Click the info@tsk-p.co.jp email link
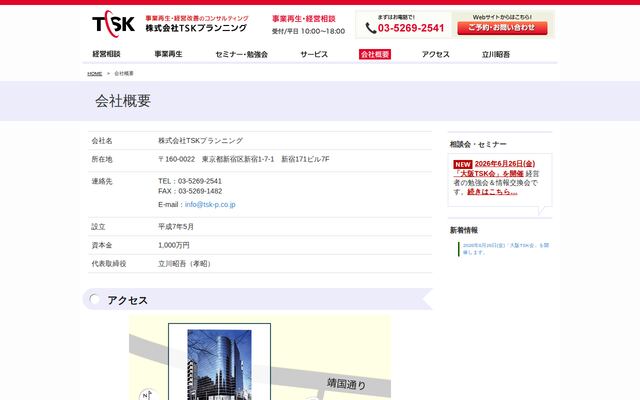Viewport: 640px width, 400px height. (210, 204)
